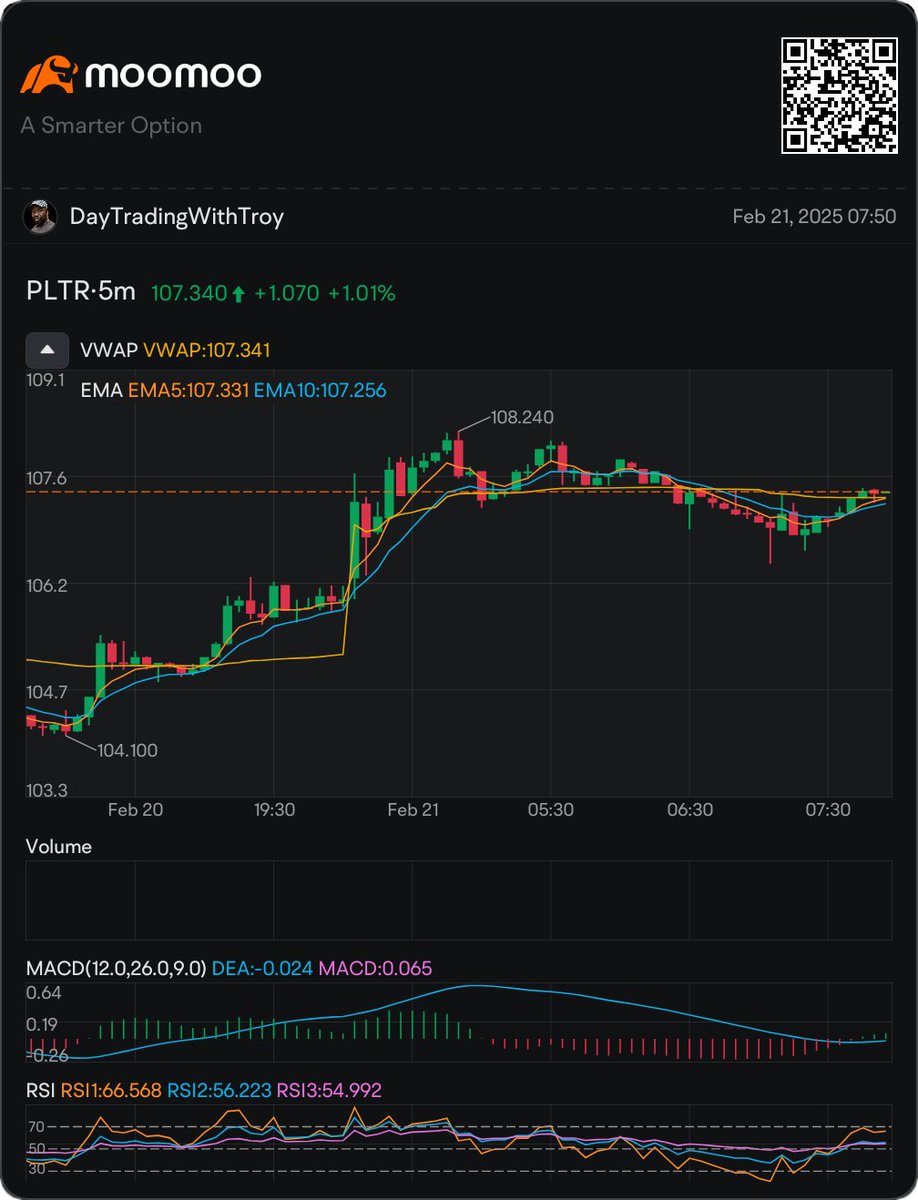Click the MACD(12.0,26.0,9.0) indicator label

click(x=116, y=968)
